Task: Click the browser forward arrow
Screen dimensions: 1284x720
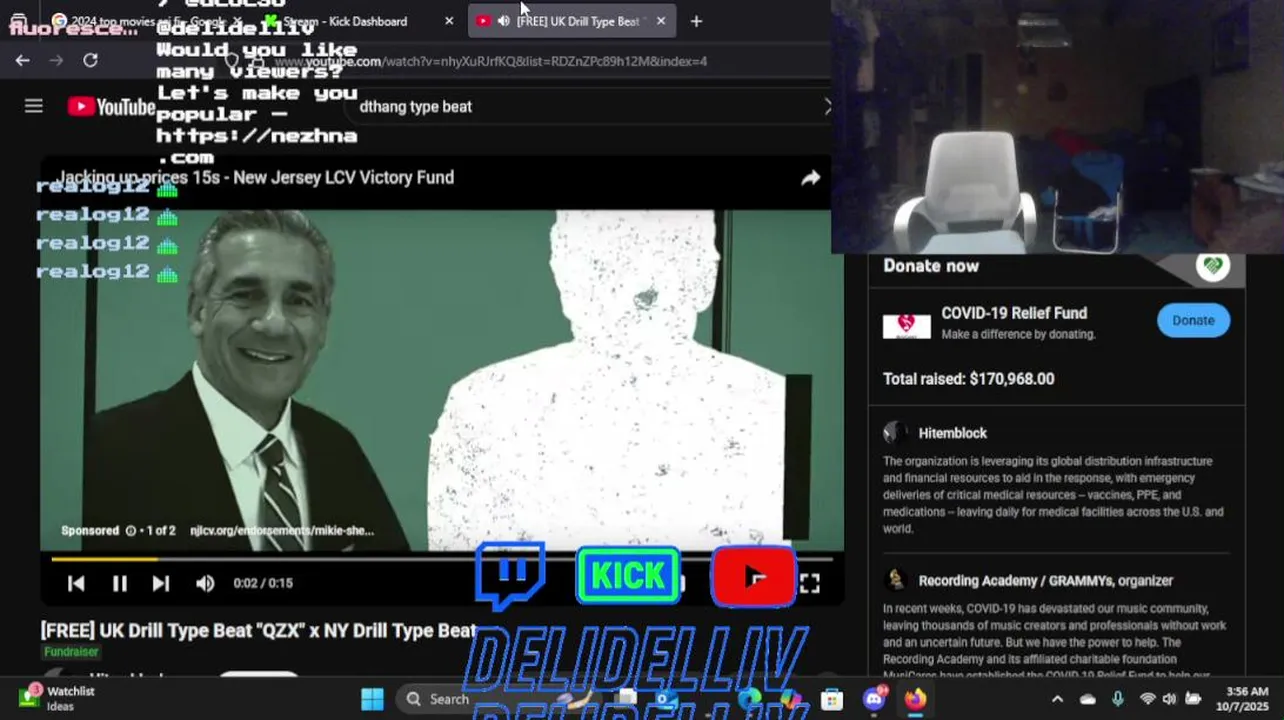Action: click(x=56, y=60)
